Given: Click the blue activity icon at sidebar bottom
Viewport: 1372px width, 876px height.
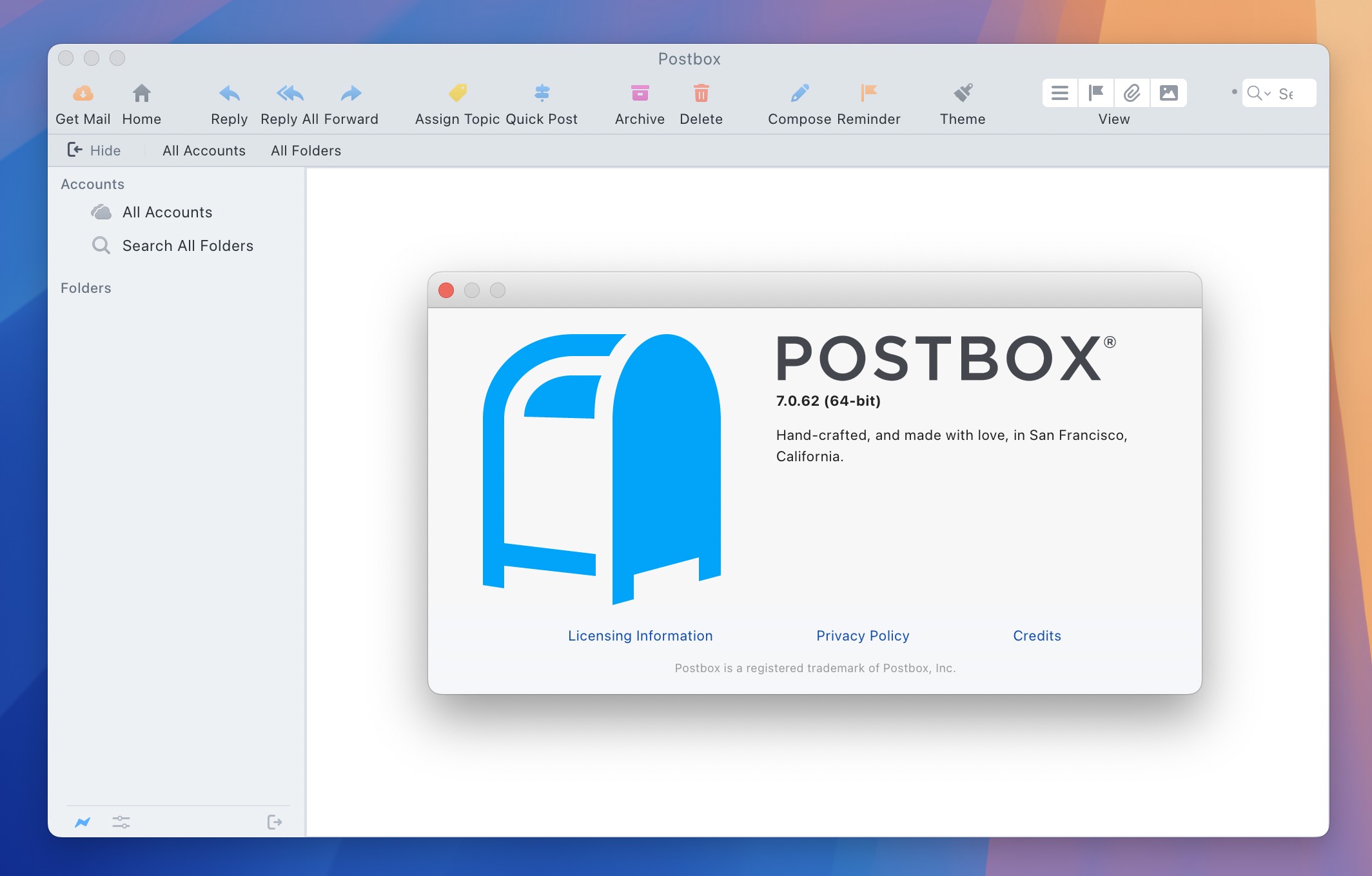Looking at the screenshot, I should [x=83, y=822].
